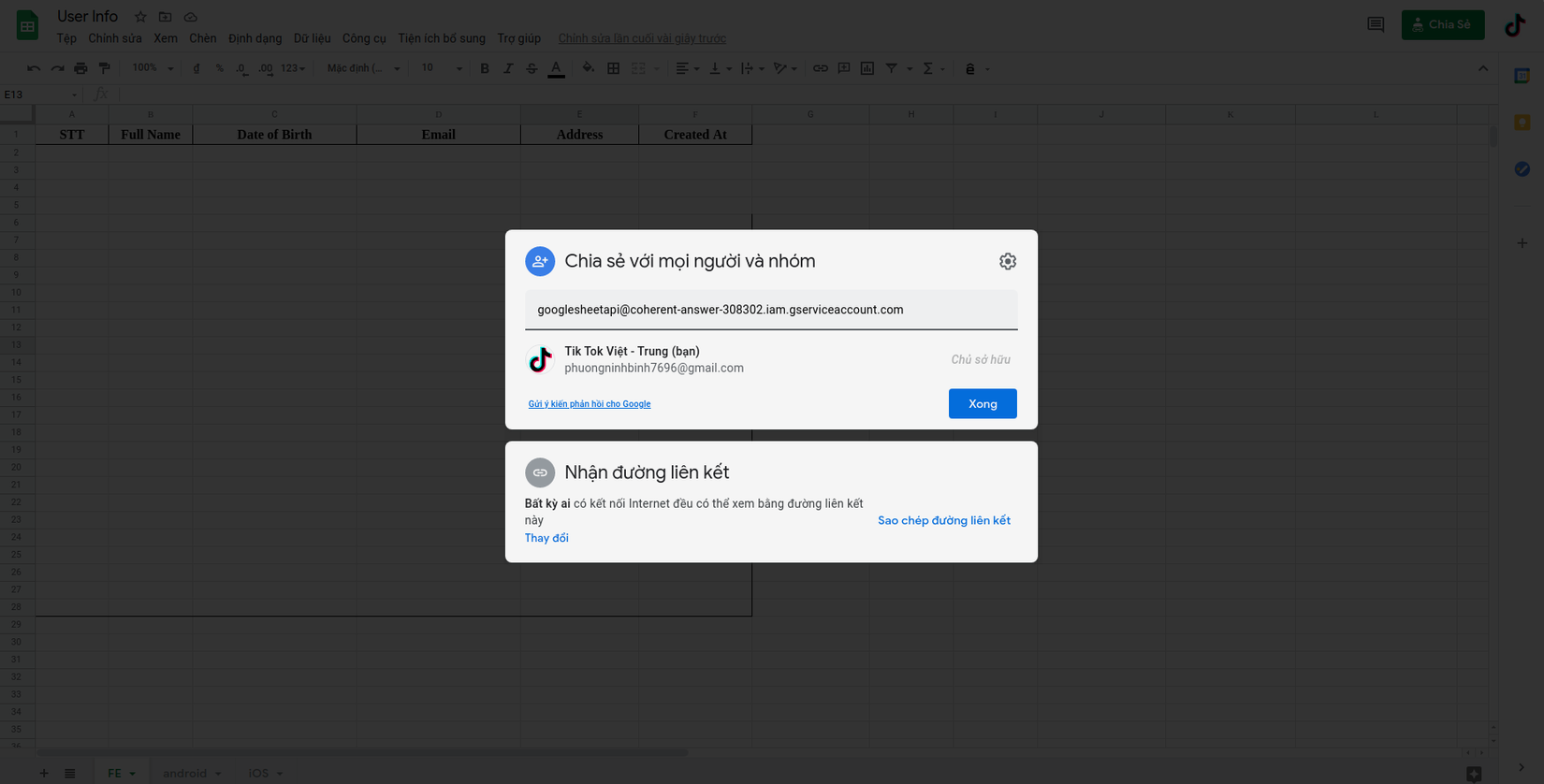Create a filter with the funnel icon
The width and height of the screenshot is (1544, 784).
coord(891,68)
